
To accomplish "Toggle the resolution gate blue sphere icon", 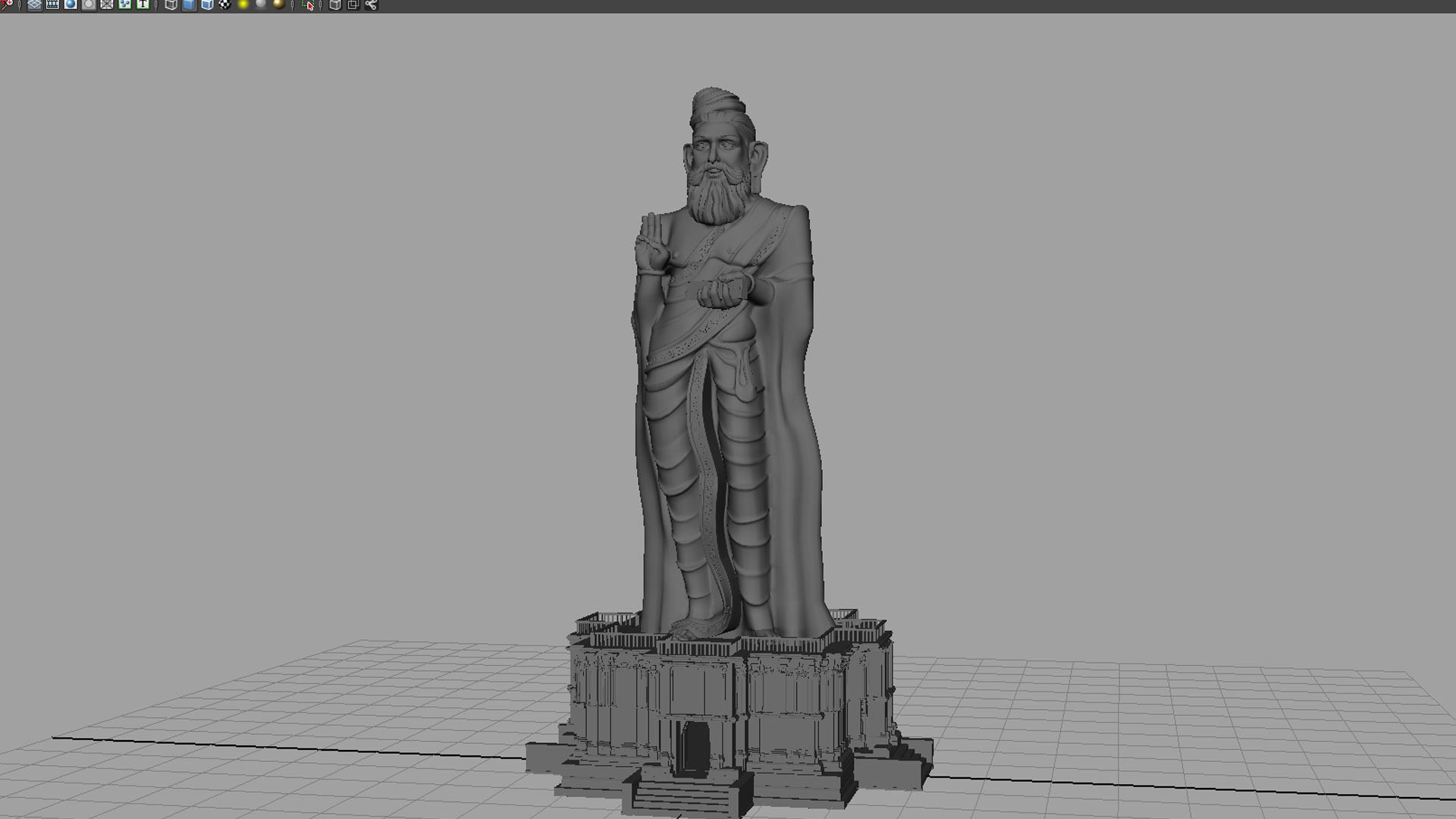I will 71,5.
